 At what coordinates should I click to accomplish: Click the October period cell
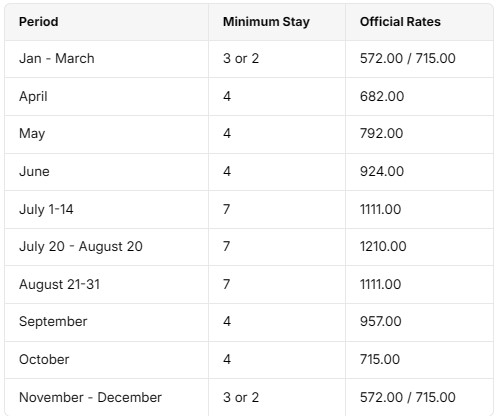[x=44, y=360]
